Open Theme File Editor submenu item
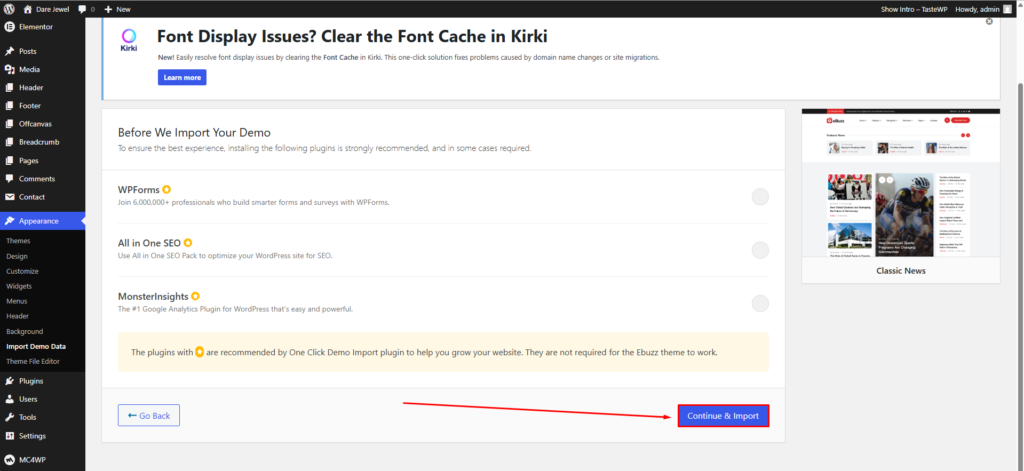Screen dimensions: 1024x471 pos(33,361)
